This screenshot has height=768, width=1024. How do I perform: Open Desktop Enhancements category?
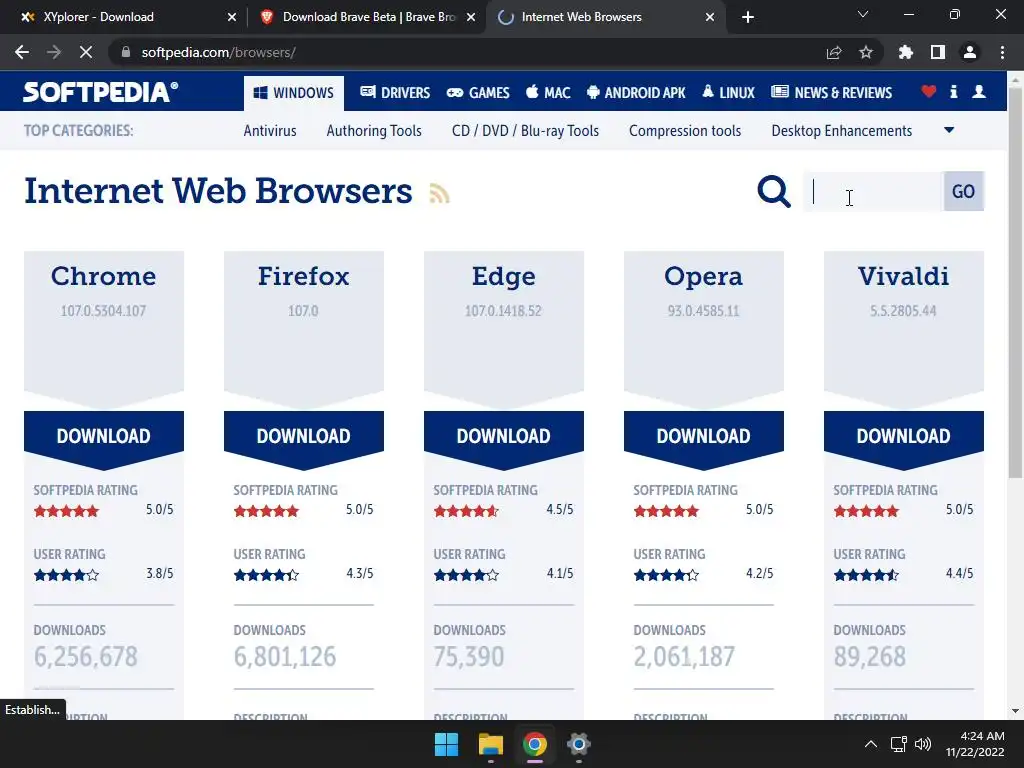tap(842, 131)
